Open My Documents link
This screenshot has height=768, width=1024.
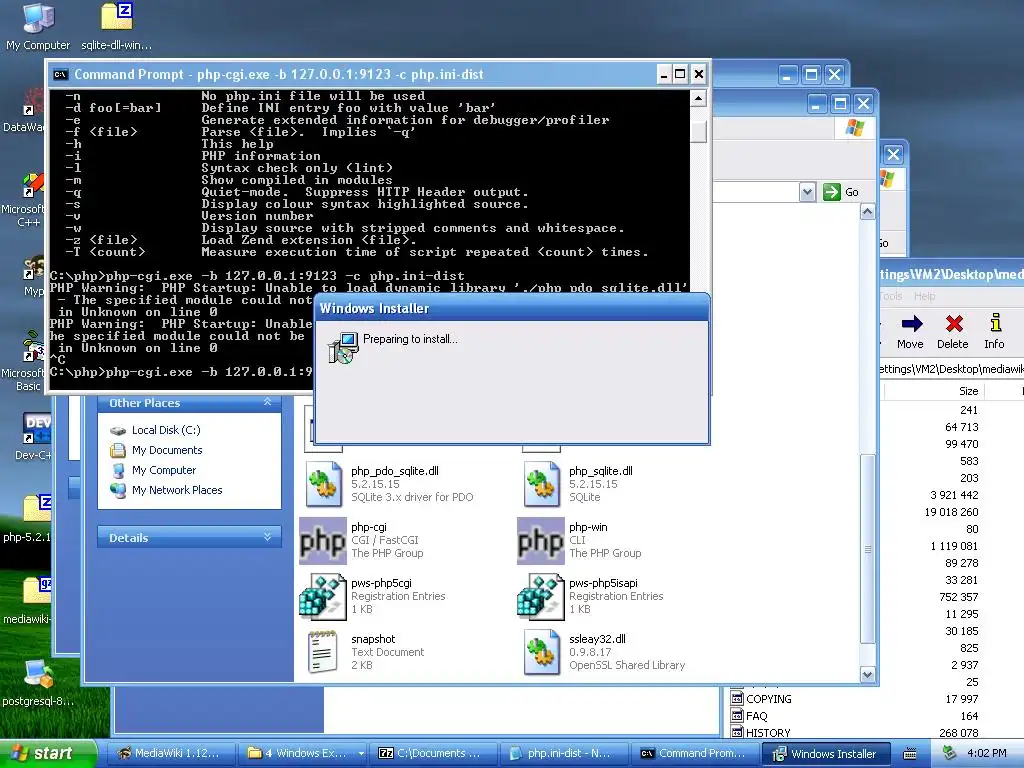tap(167, 450)
